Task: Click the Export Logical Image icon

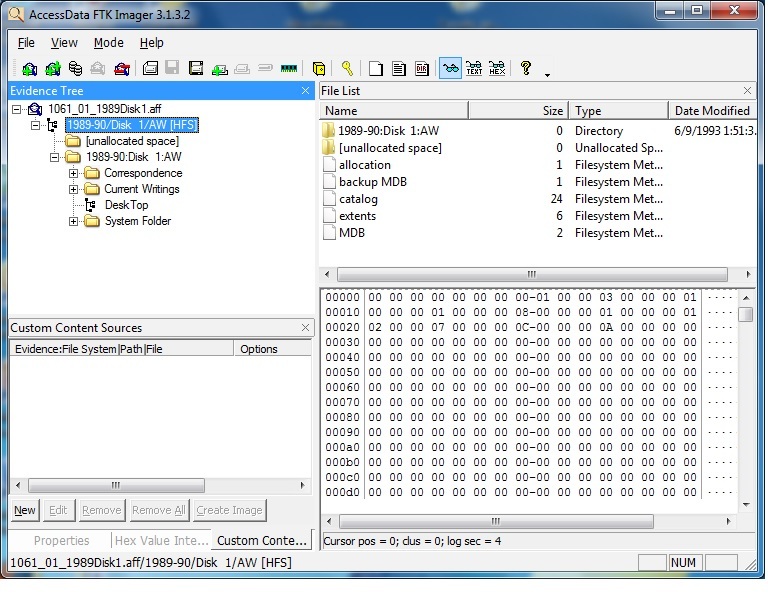Action: [196, 69]
